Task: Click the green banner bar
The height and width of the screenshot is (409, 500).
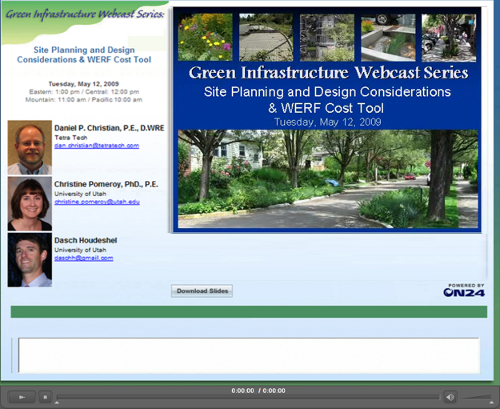Action: 249,312
